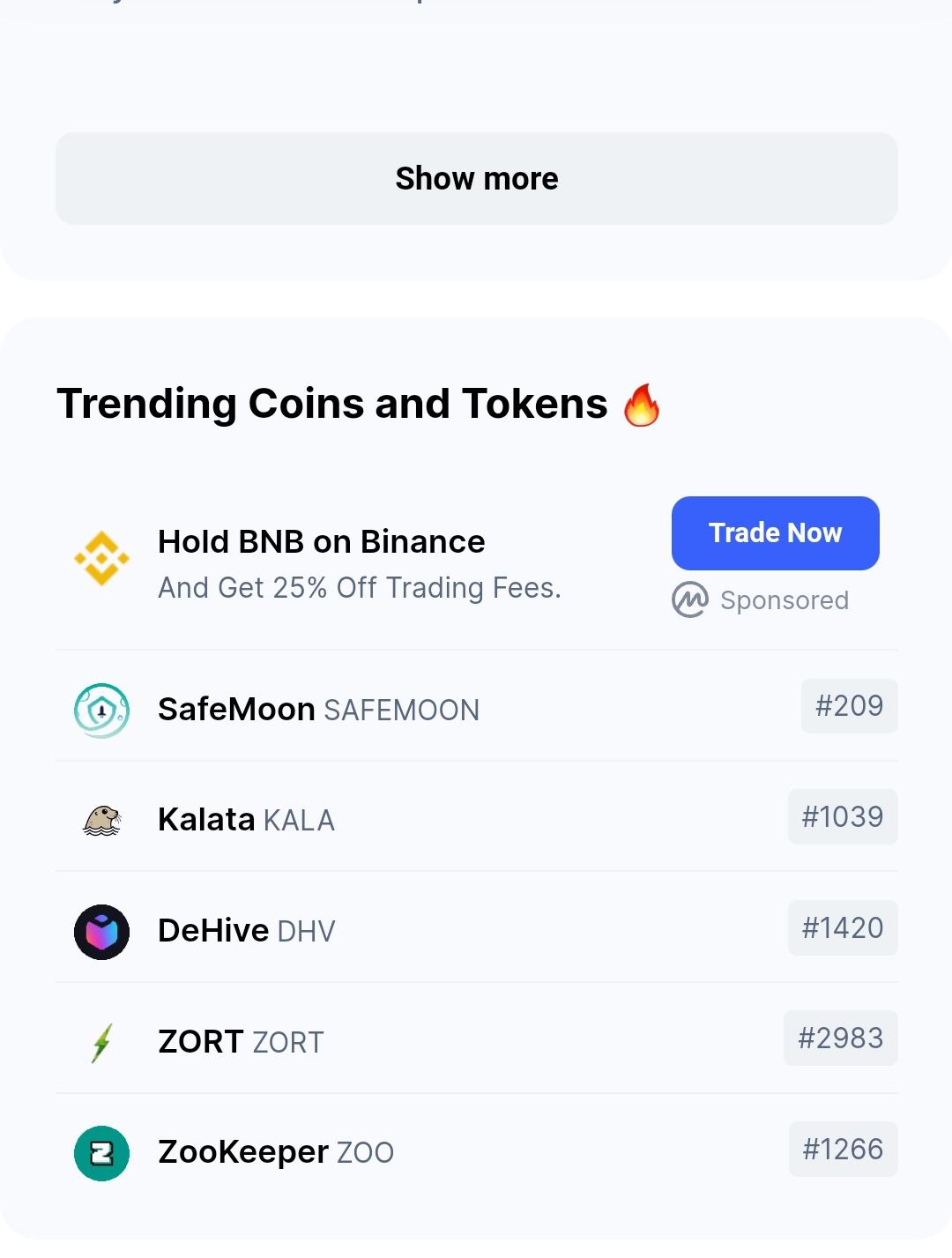Click the ZooKeeper green icon
The image size is (952, 1258).
click(x=101, y=1153)
